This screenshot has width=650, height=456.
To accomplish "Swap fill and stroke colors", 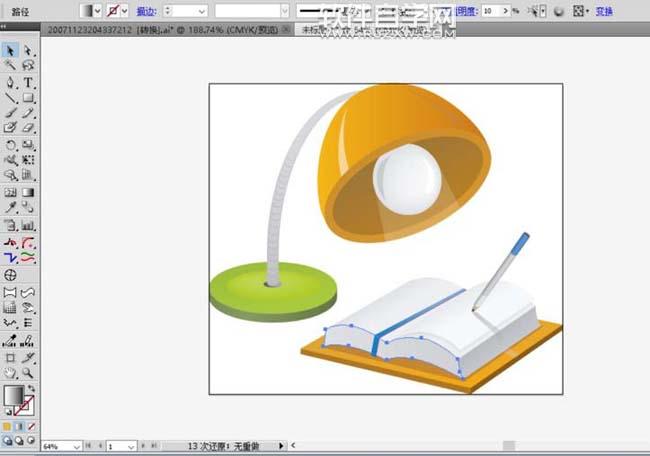I will click(x=32, y=388).
